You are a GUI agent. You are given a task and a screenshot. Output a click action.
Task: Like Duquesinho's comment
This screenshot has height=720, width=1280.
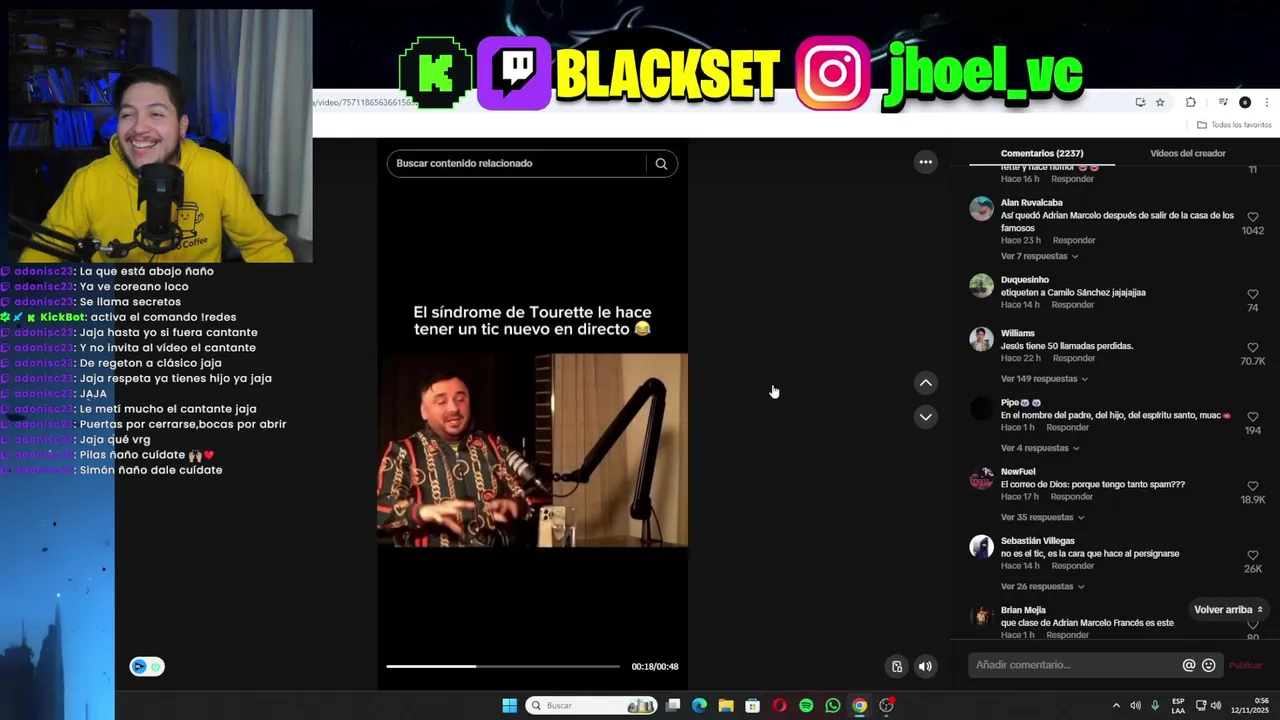pos(1253,294)
